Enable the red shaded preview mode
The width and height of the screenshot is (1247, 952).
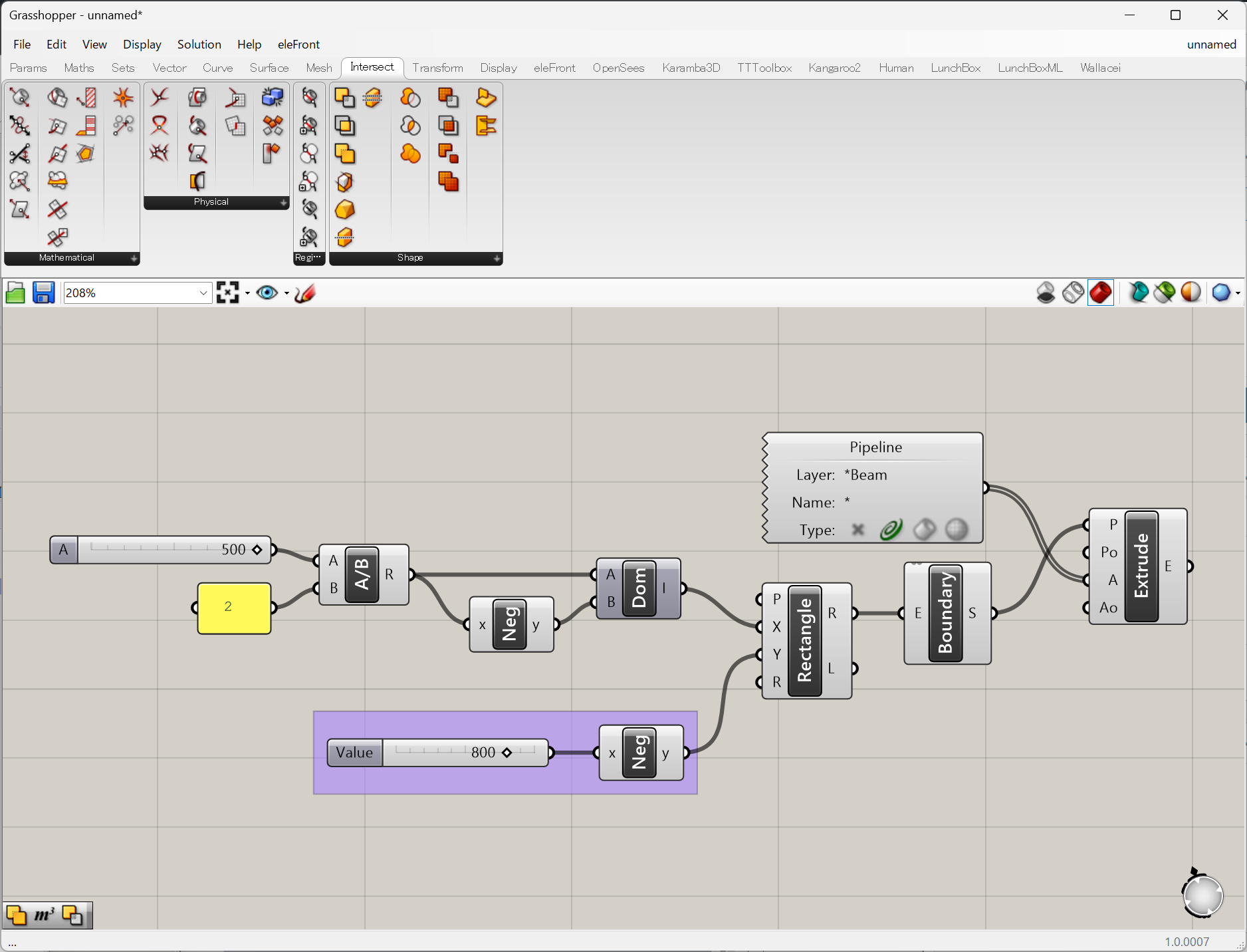pos(1101,293)
